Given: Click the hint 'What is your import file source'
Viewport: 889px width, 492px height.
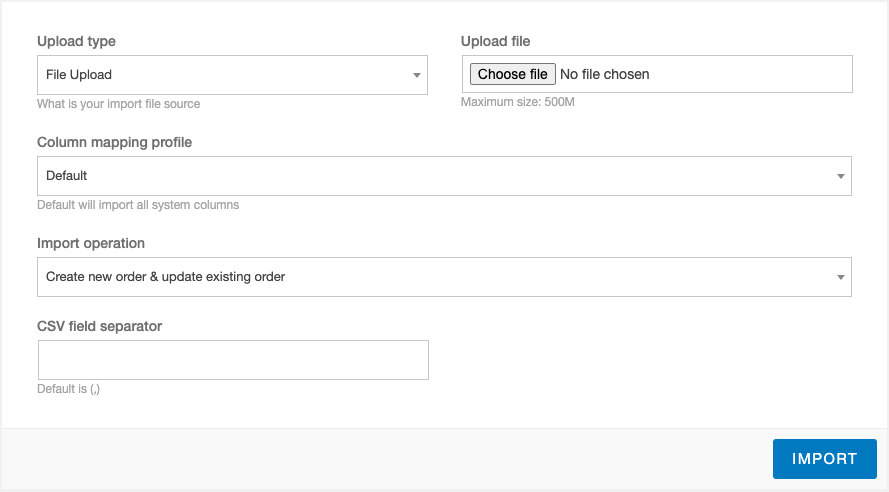Looking at the screenshot, I should (x=118, y=104).
